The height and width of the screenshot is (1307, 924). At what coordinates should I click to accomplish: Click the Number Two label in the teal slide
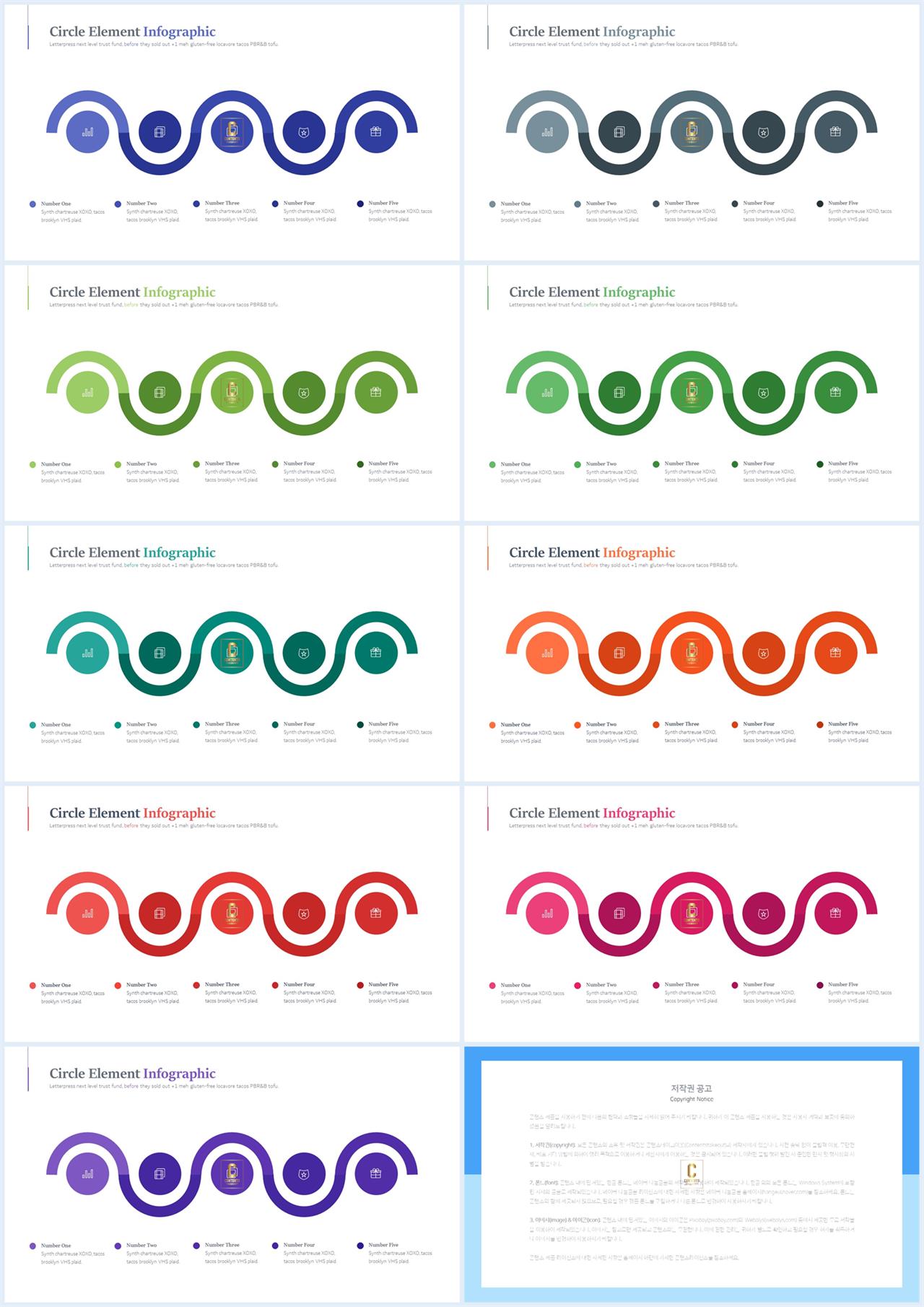pyautogui.click(x=141, y=724)
